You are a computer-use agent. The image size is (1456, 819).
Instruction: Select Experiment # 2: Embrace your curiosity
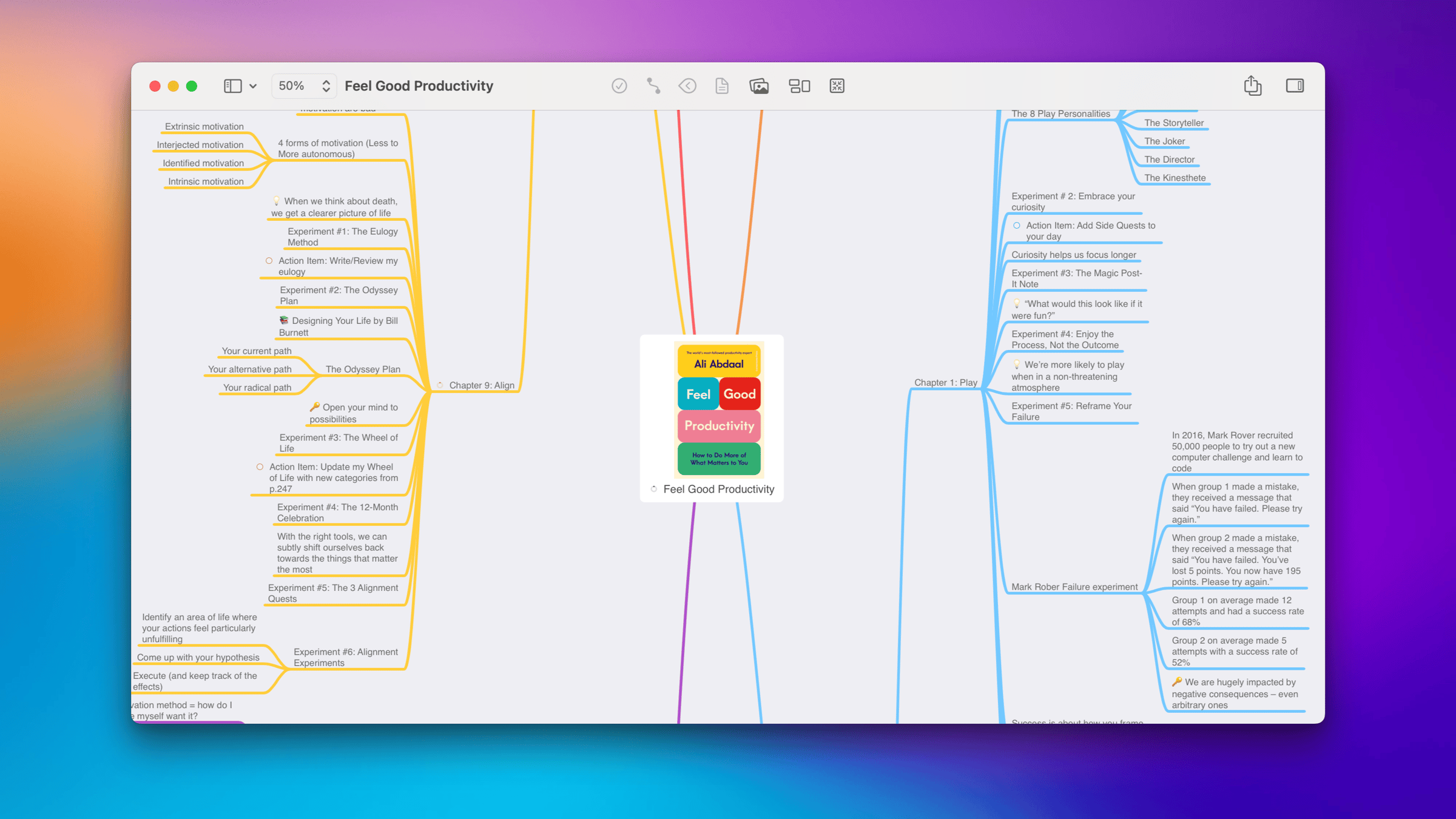(x=1073, y=202)
